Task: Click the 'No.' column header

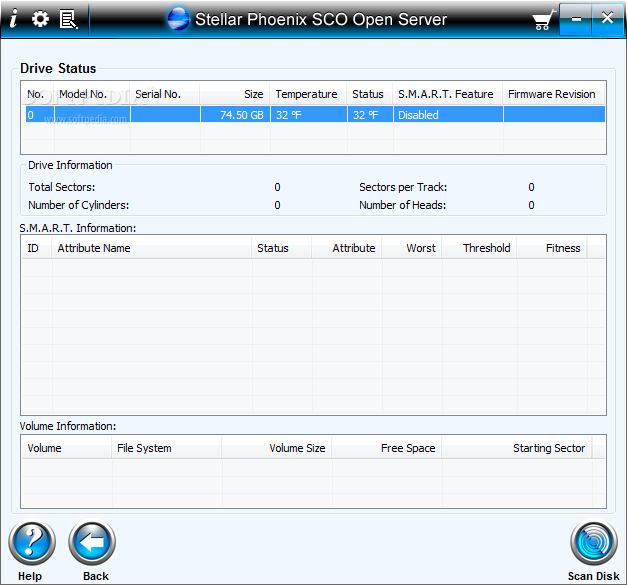Action: point(38,94)
